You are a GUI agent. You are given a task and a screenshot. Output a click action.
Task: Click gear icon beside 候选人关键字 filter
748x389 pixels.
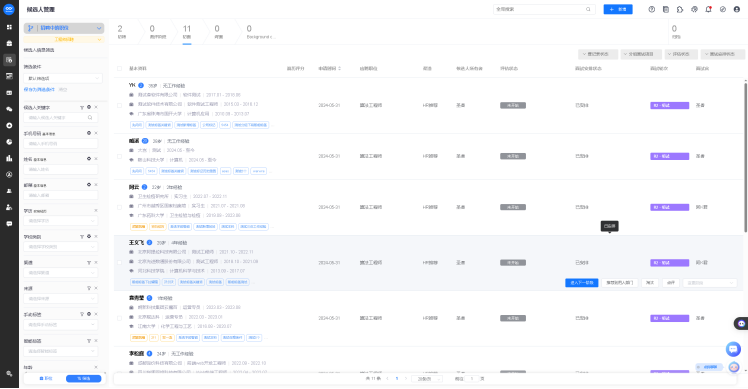(x=89, y=107)
